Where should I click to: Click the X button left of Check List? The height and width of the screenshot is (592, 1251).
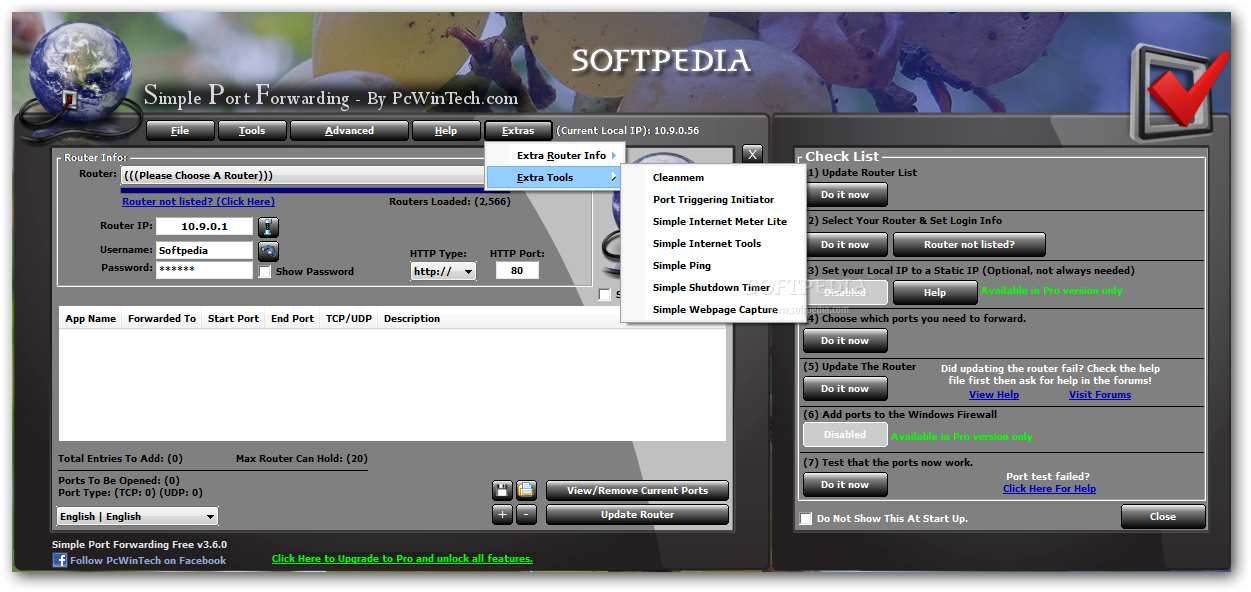point(753,154)
